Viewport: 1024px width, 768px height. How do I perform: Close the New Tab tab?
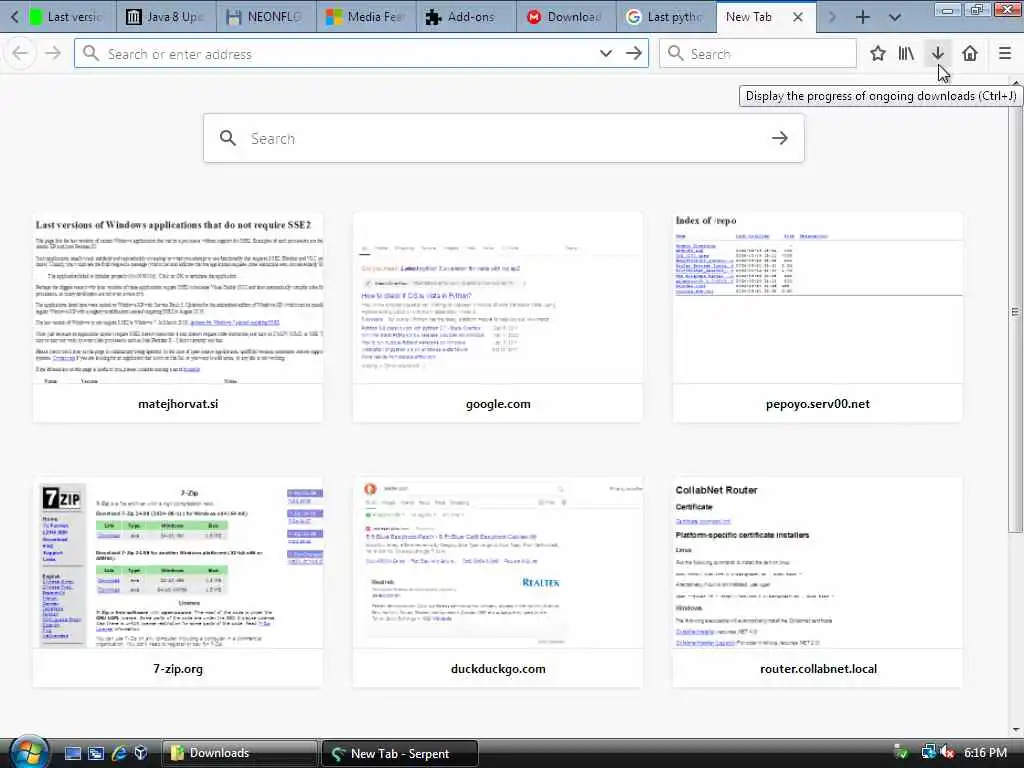[x=797, y=17]
